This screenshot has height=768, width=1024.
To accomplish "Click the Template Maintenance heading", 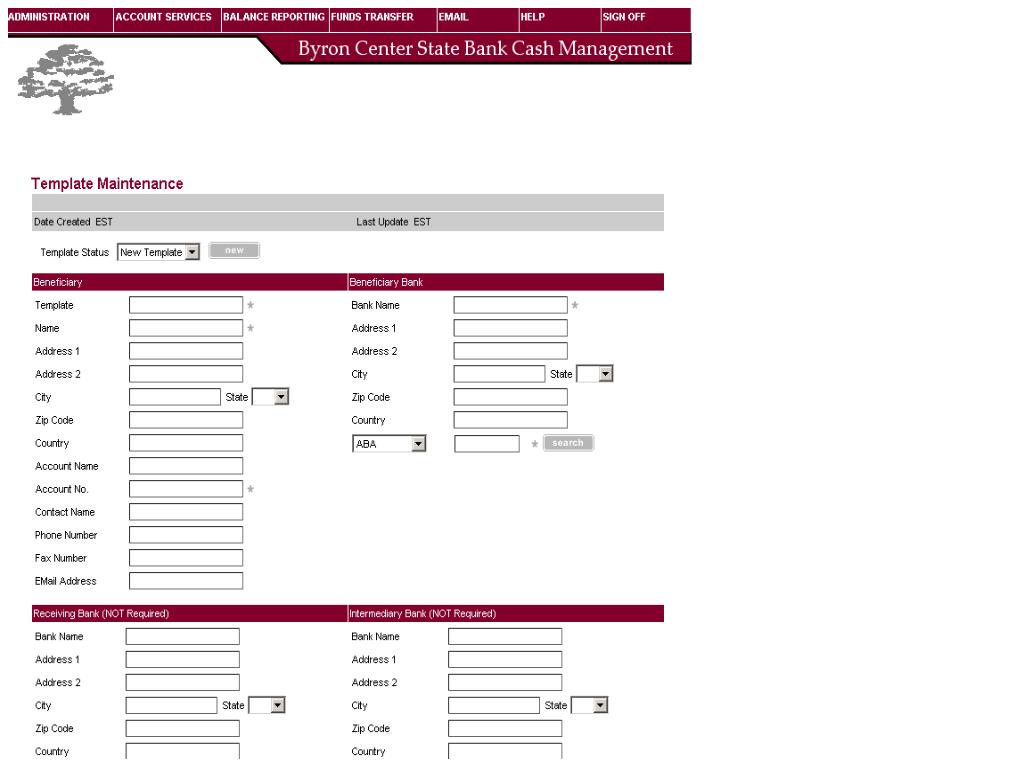I will pyautogui.click(x=107, y=184).
